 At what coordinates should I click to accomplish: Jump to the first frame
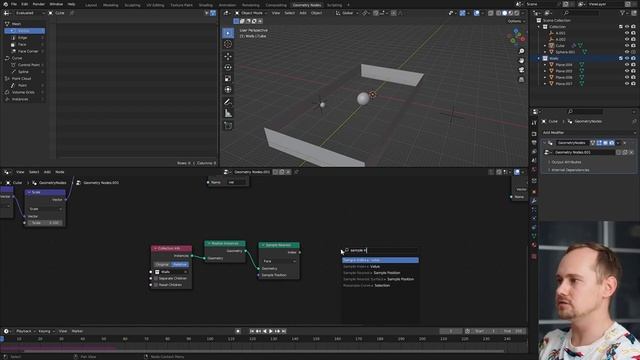[x=252, y=331]
